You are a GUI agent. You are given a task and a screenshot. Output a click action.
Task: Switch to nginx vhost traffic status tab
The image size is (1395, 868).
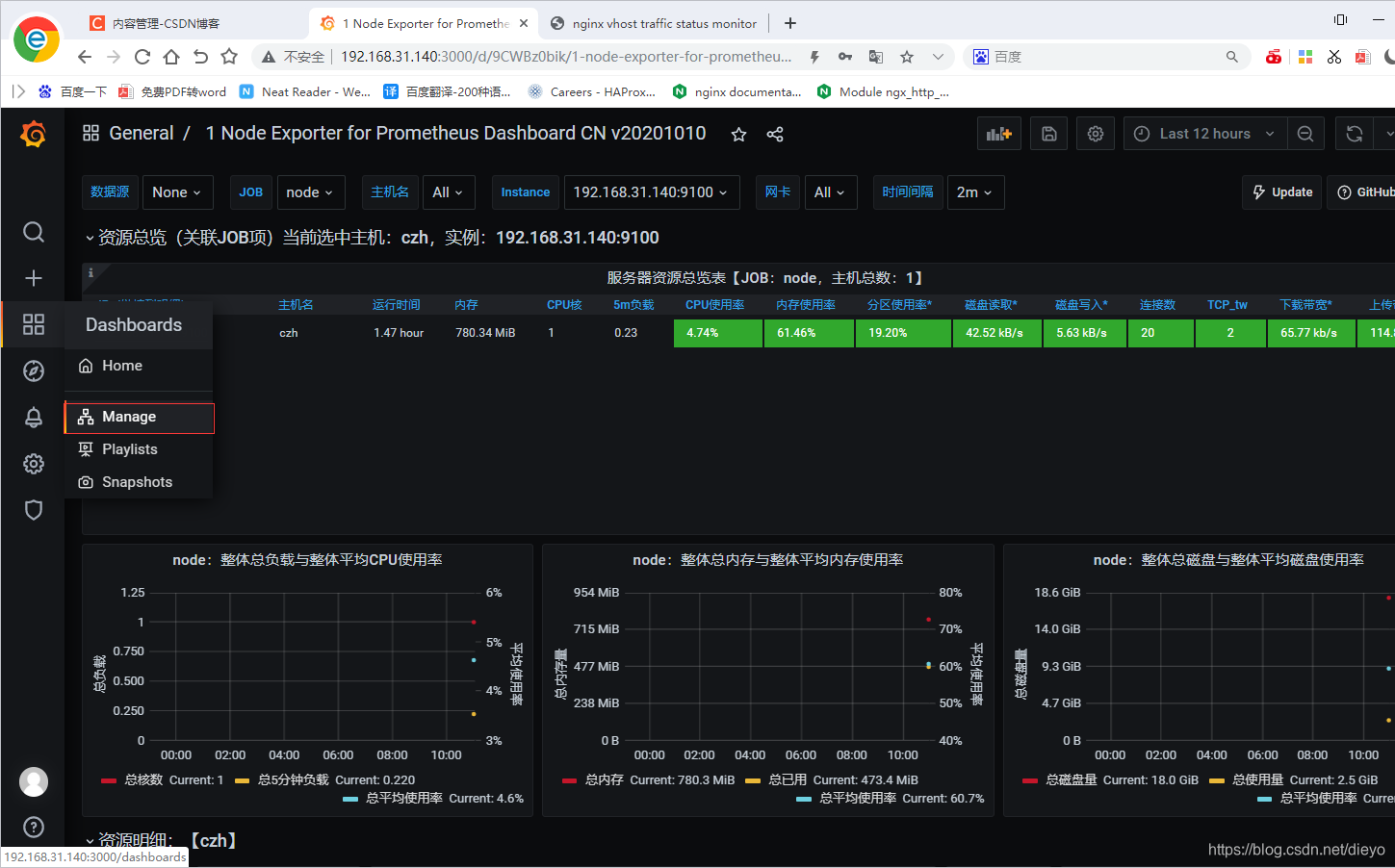click(655, 23)
